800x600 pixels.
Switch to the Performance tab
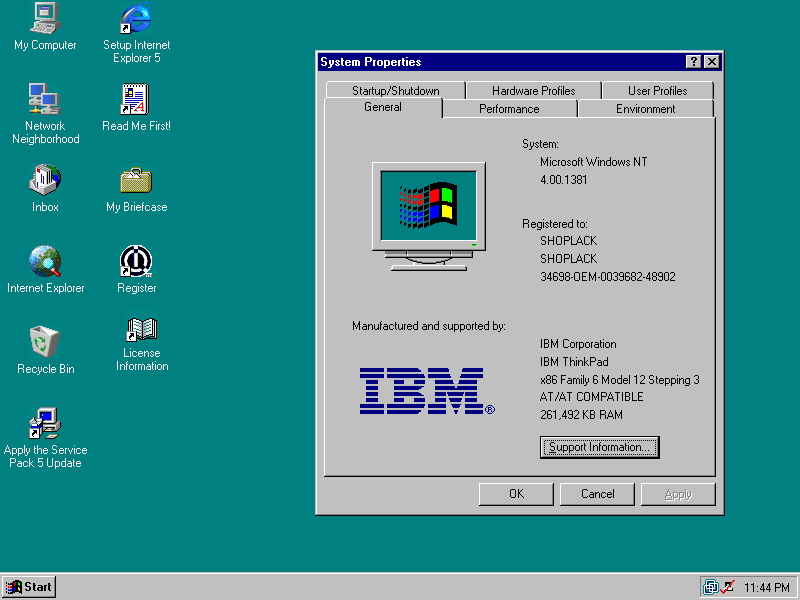pos(509,109)
